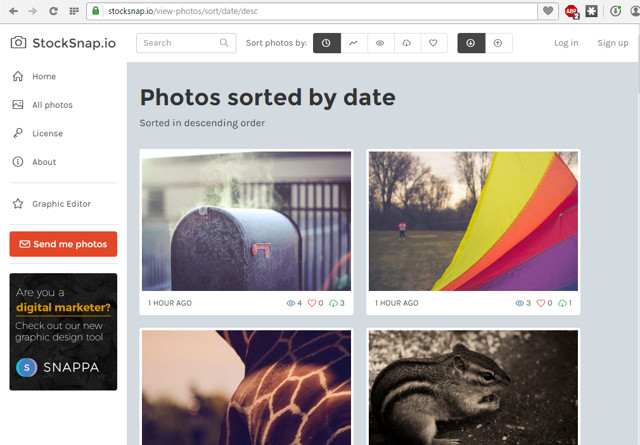Sort photos by date clock icon

(x=327, y=43)
